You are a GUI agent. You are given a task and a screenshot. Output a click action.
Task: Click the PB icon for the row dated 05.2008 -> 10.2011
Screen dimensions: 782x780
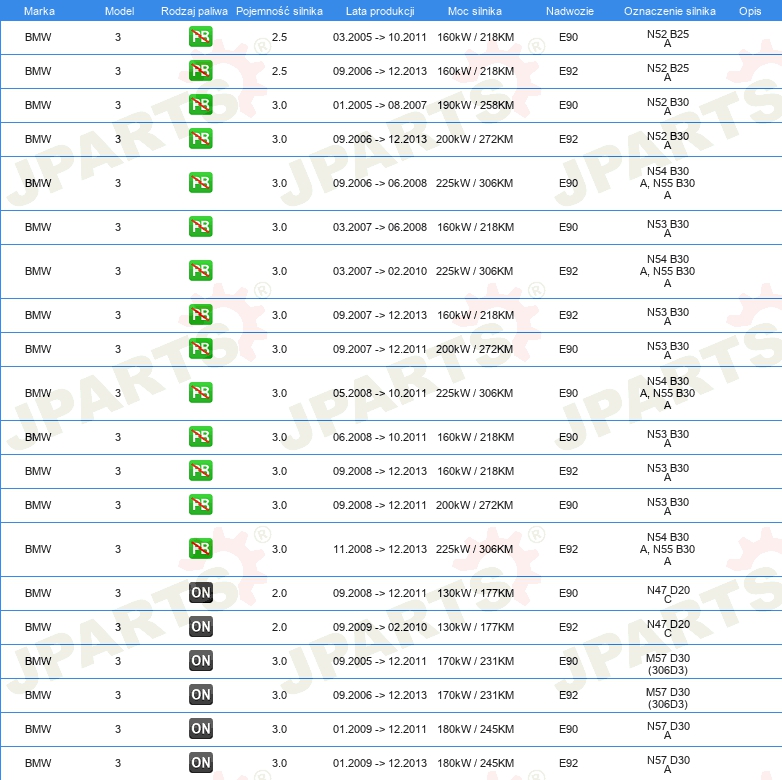click(200, 393)
